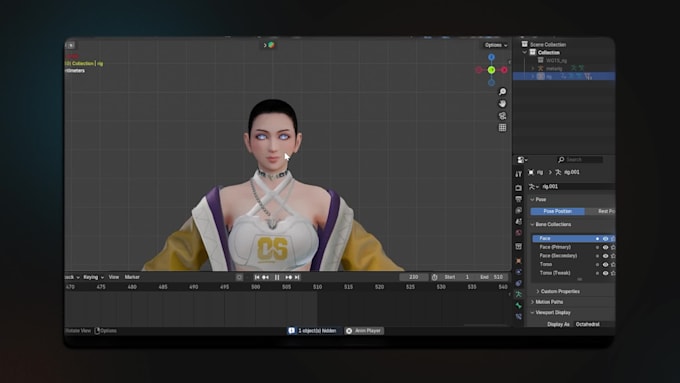
Task: Click the End frame field 510
Action: click(x=492, y=277)
